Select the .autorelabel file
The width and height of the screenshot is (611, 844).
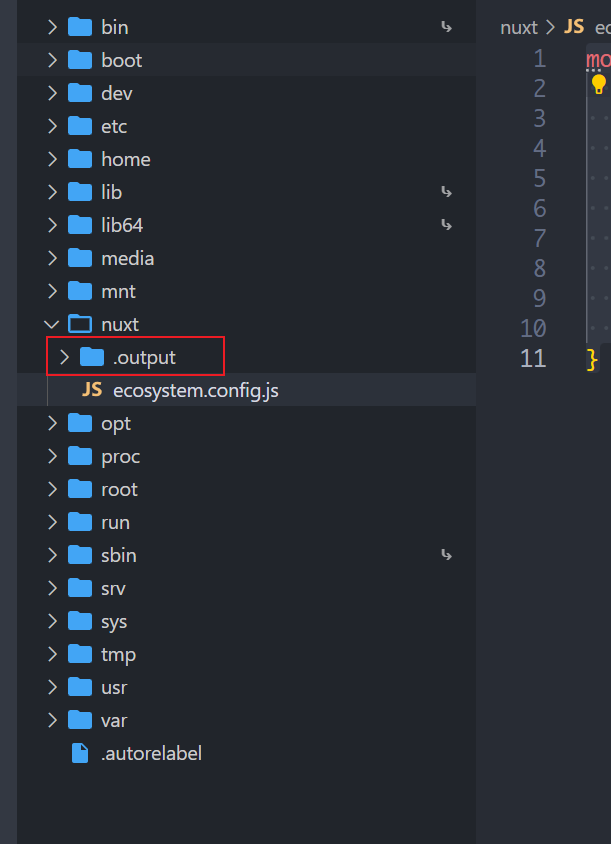151,753
